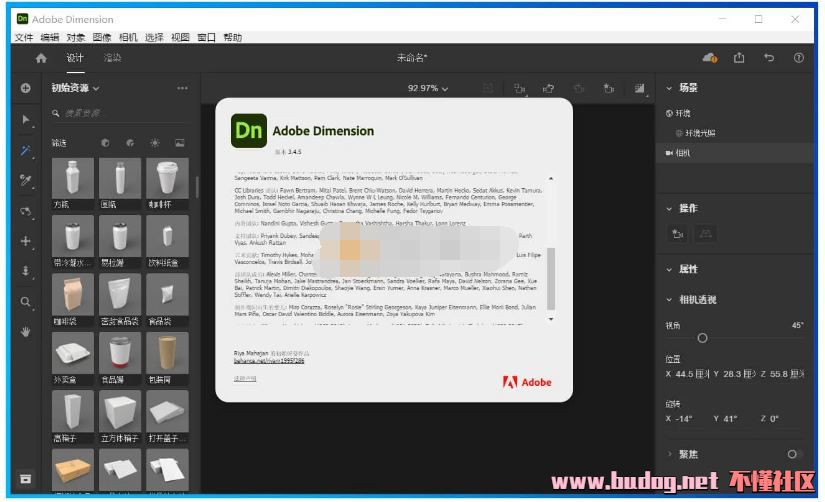The height and width of the screenshot is (502, 825).
Task: Collapse the 属性 section
Action: coord(669,269)
